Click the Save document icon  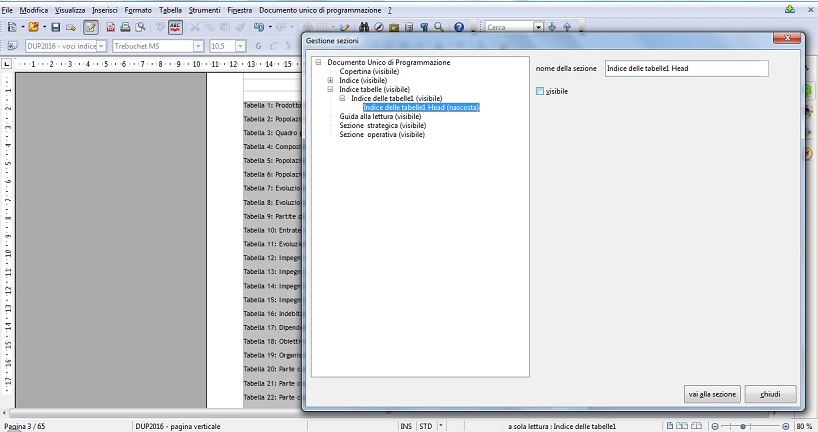click(55, 27)
